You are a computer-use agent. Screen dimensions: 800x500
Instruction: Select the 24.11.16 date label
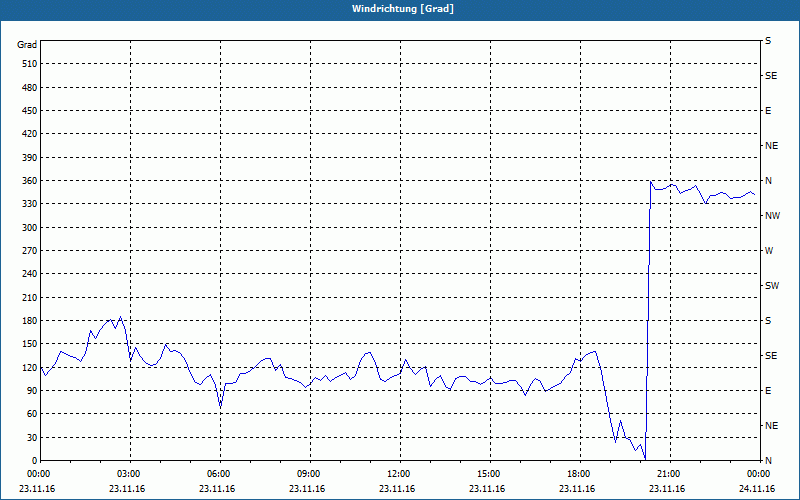757,489
